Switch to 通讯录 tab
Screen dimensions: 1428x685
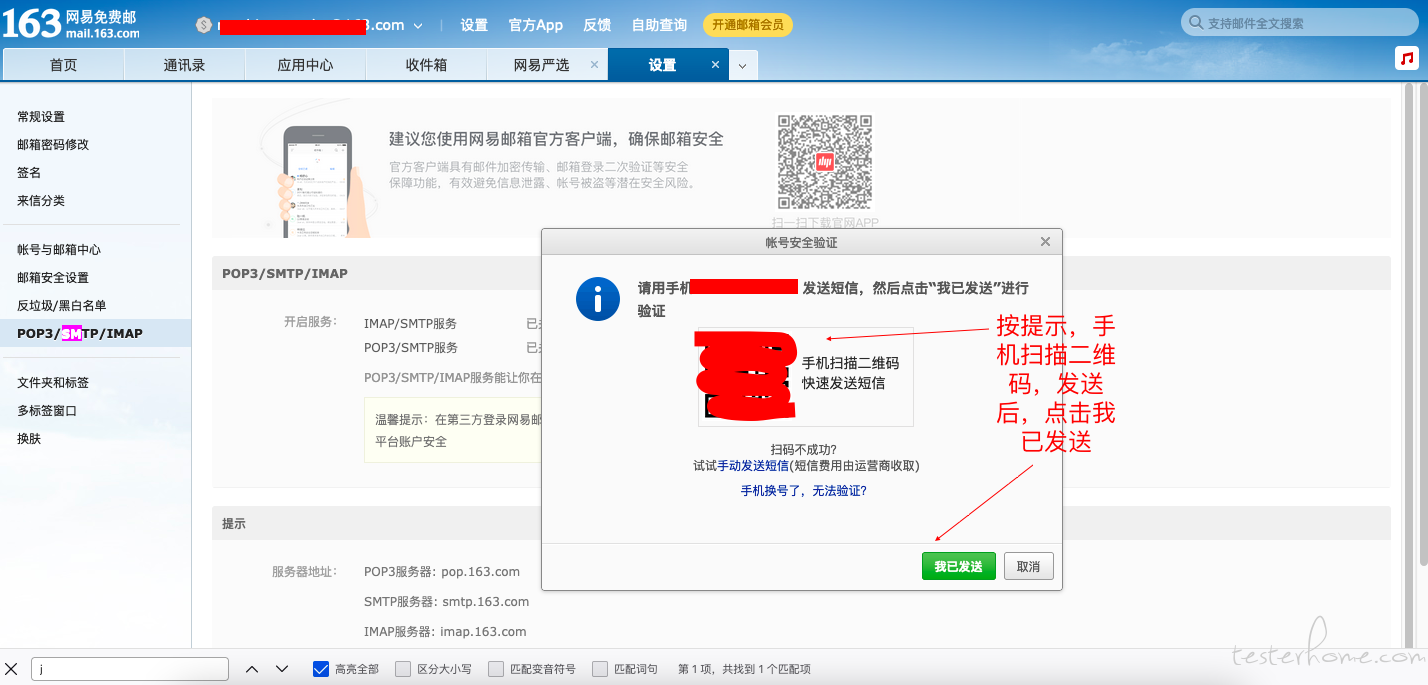pyautogui.click(x=185, y=65)
